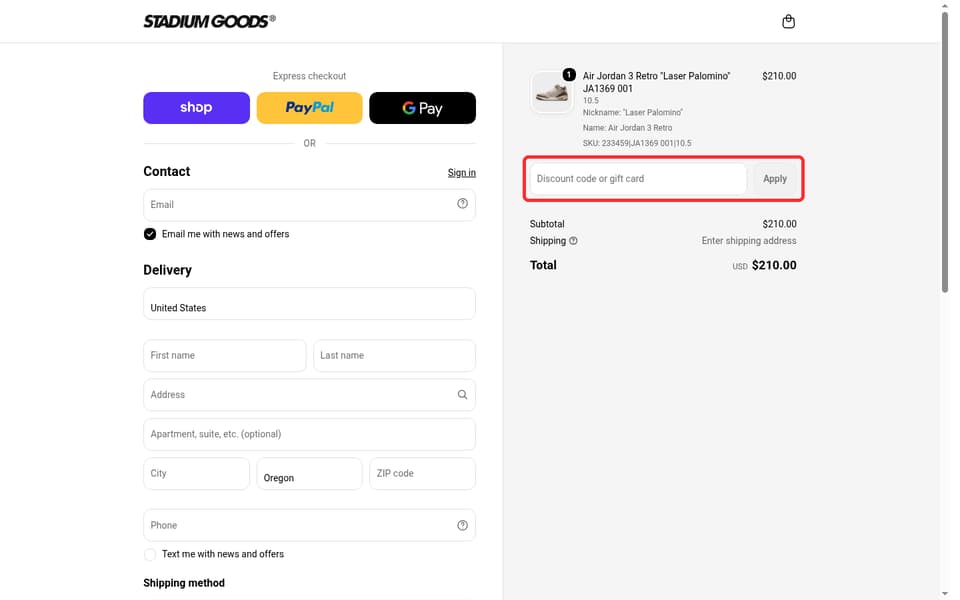Screen dimensions: 960x600
Task: Open the United States country dropdown
Action: (309, 304)
